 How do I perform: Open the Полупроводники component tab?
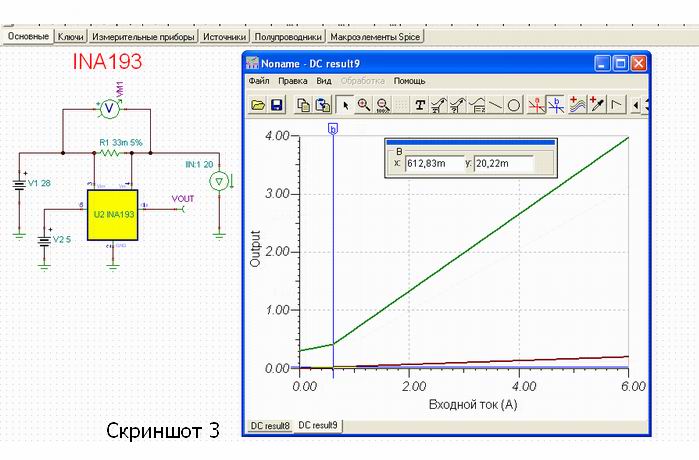pyautogui.click(x=288, y=37)
